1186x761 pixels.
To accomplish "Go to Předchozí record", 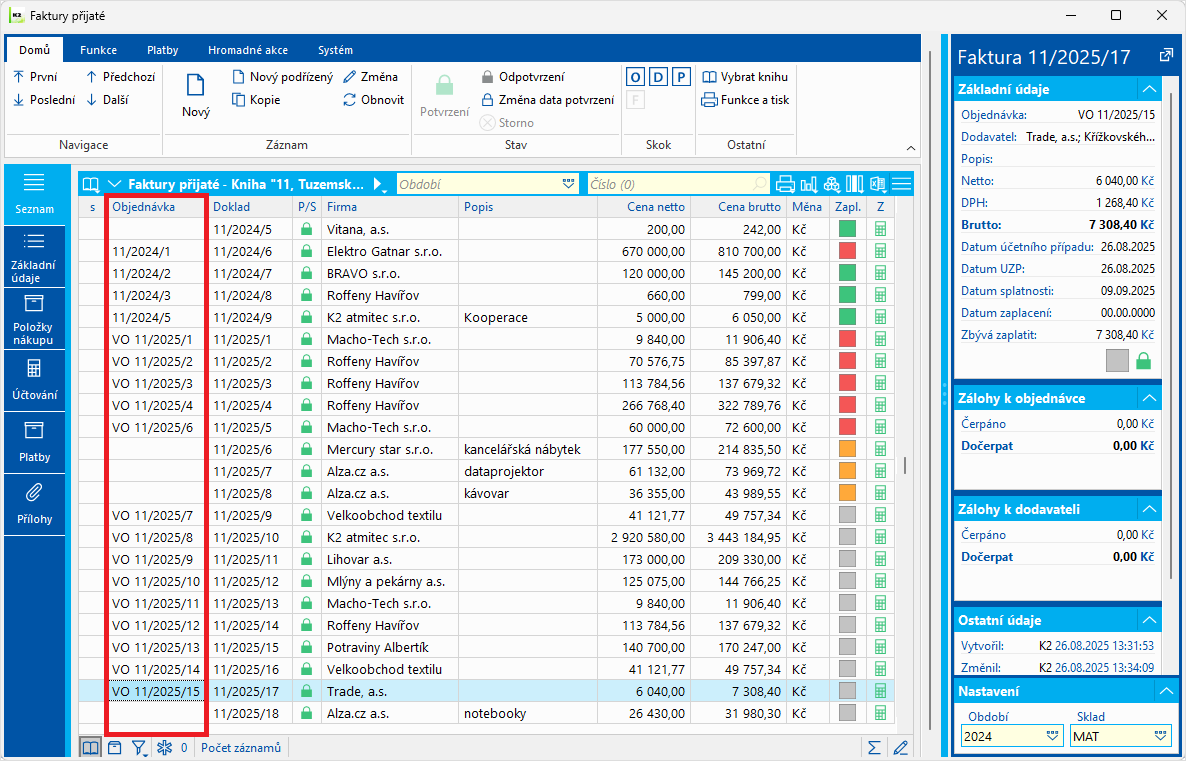I will [120, 76].
